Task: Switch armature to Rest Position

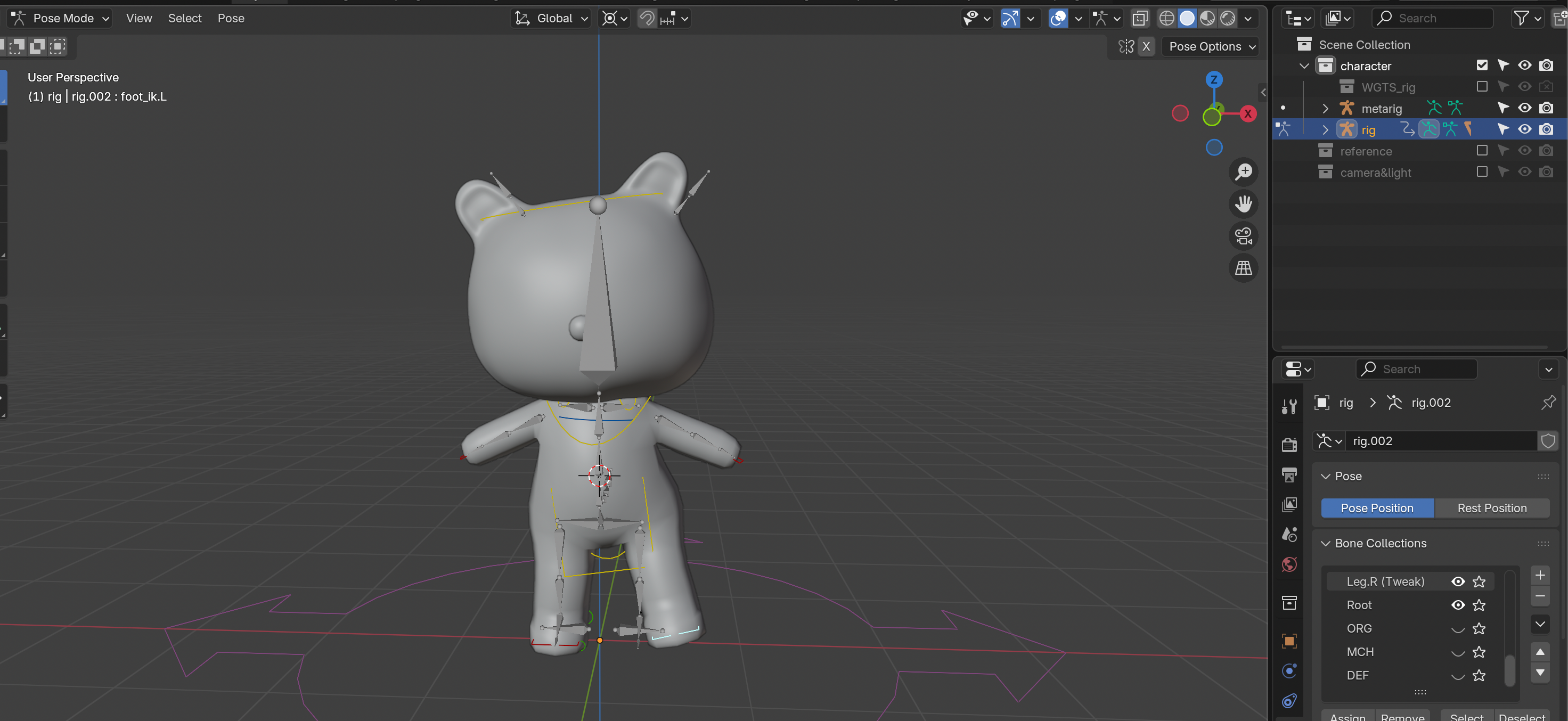Action: (x=1491, y=508)
